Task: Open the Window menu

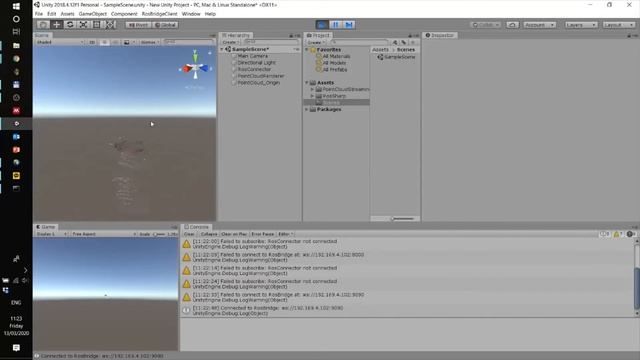Action: click(191, 14)
